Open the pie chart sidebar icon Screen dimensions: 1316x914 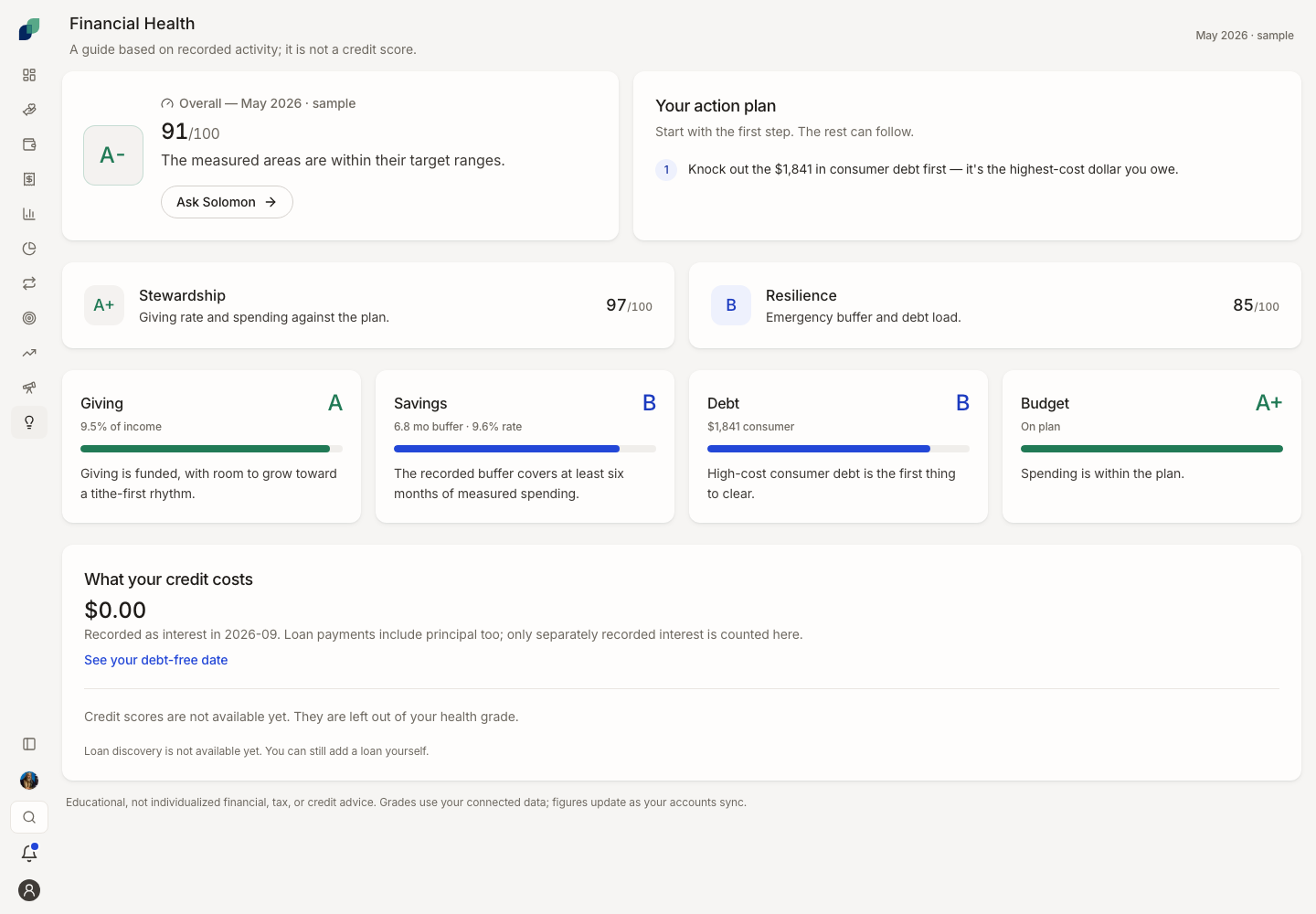pyautogui.click(x=29, y=249)
